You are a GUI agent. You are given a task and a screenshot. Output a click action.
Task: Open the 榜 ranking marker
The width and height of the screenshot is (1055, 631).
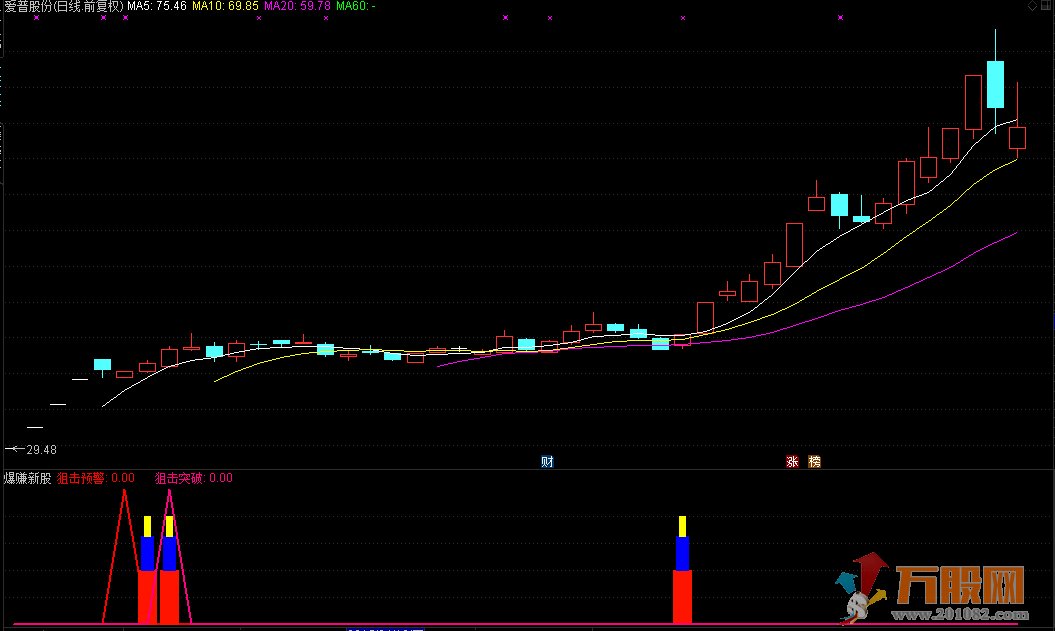(814, 461)
